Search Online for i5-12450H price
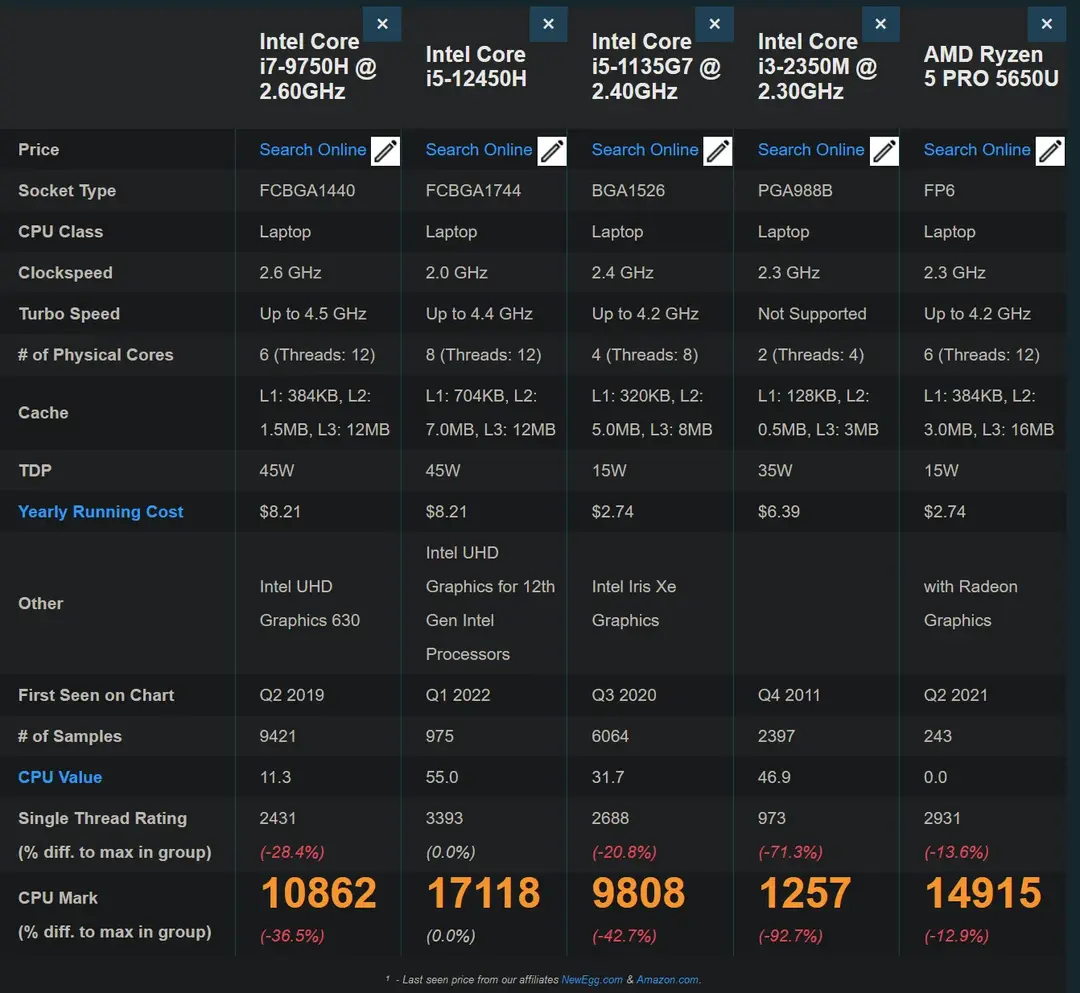This screenshot has height=993, width=1080. [x=478, y=149]
